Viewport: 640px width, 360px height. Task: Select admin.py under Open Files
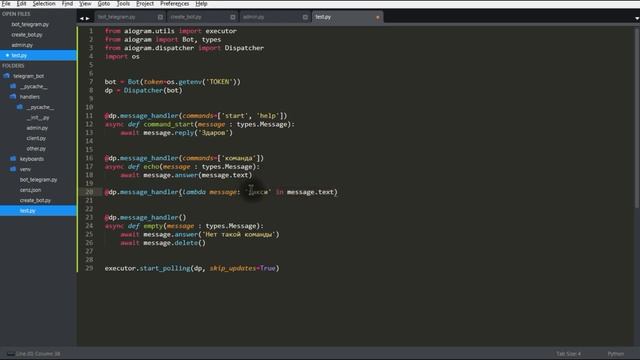(22, 45)
